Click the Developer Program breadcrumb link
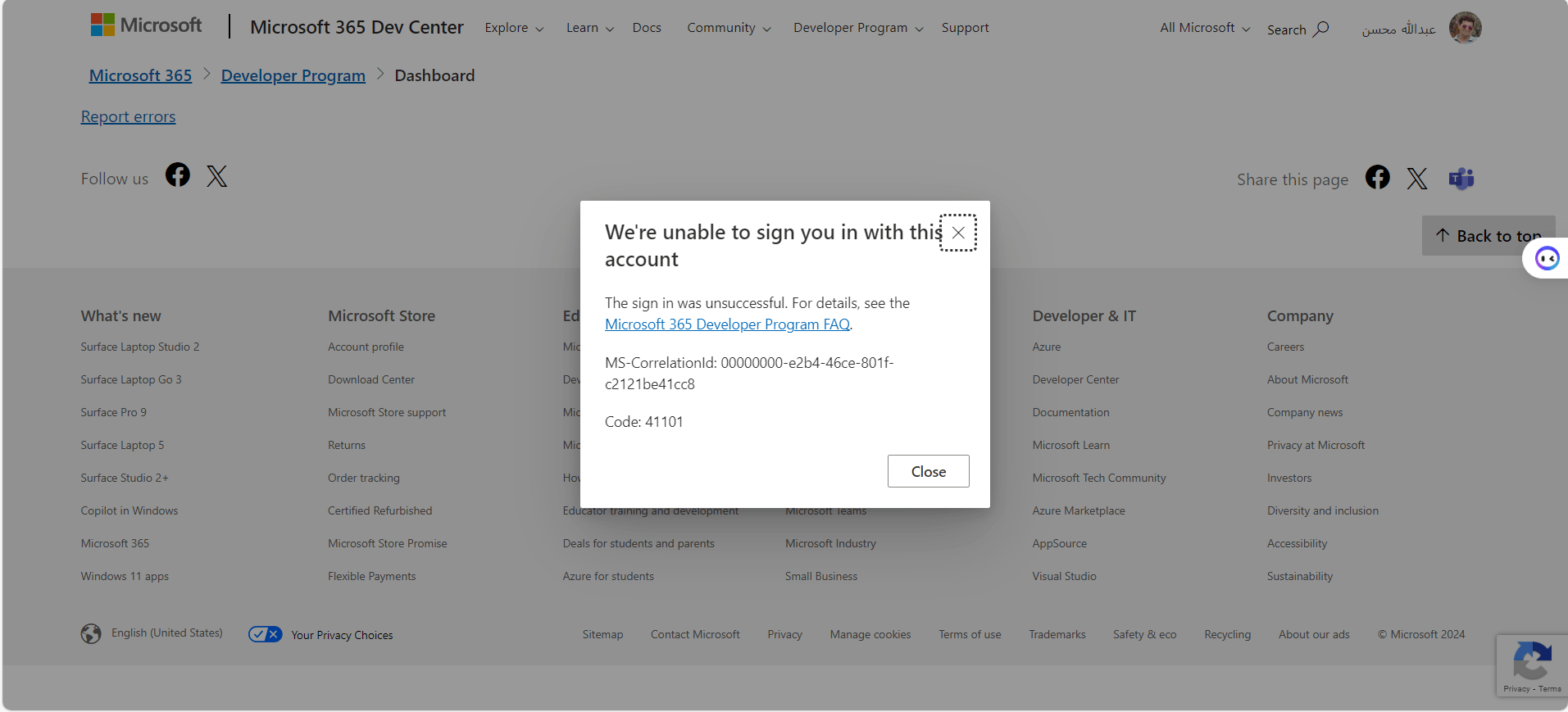This screenshot has width=1568, height=712. coord(293,75)
